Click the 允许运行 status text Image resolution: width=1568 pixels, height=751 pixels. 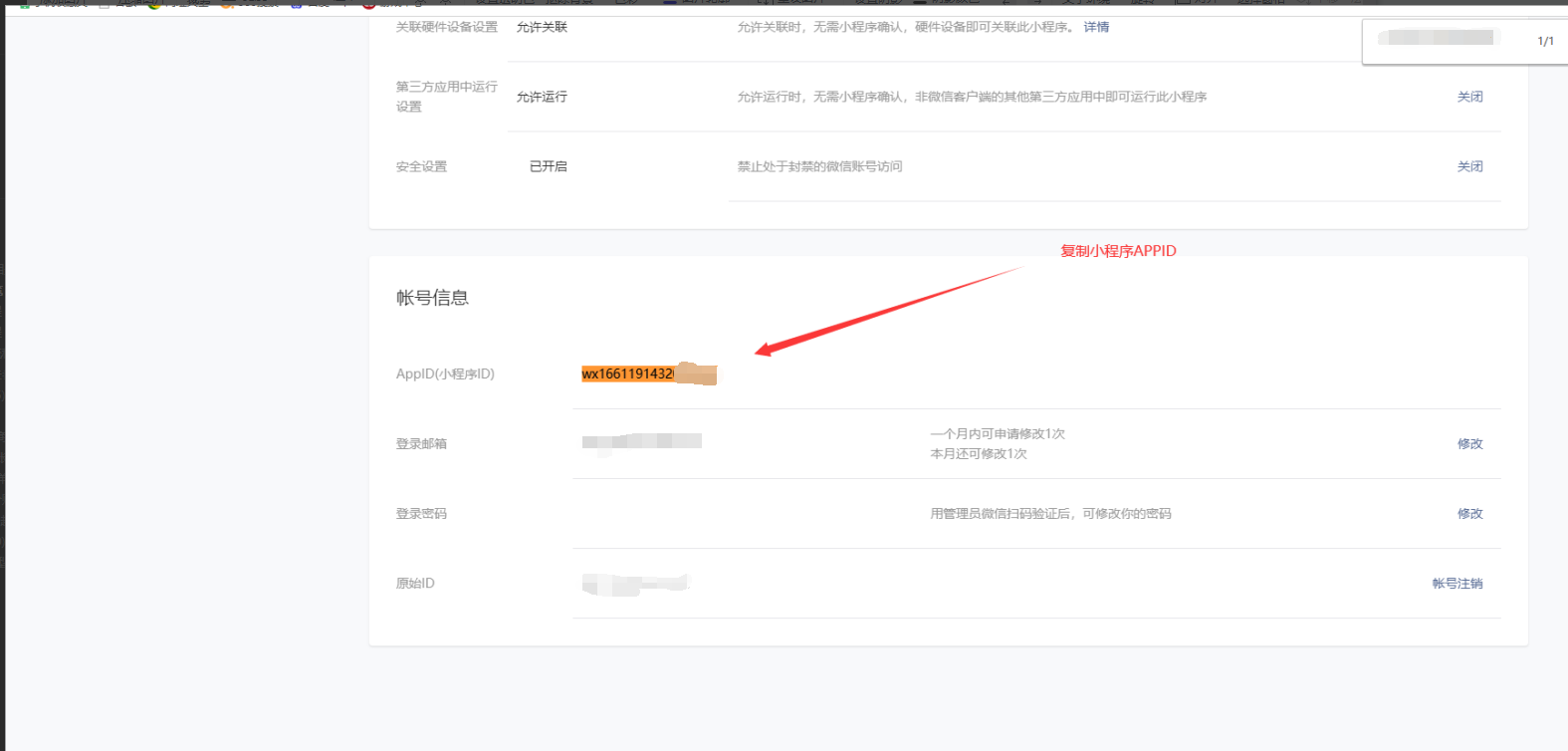[542, 97]
